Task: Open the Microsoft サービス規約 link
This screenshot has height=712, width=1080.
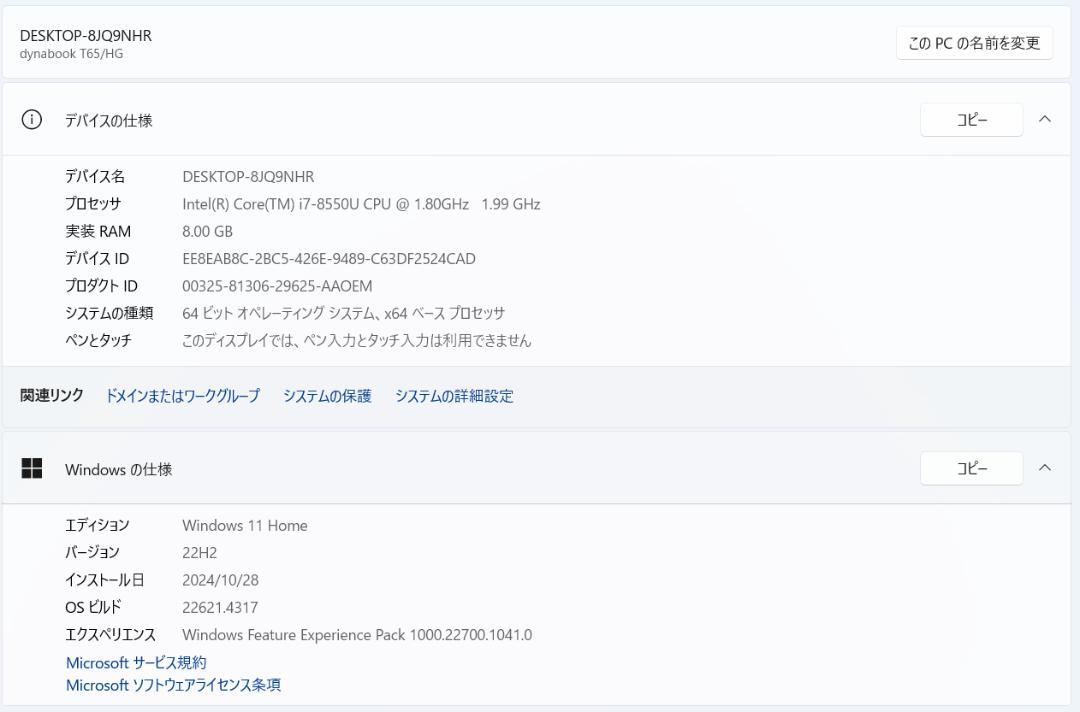Action: tap(136, 662)
